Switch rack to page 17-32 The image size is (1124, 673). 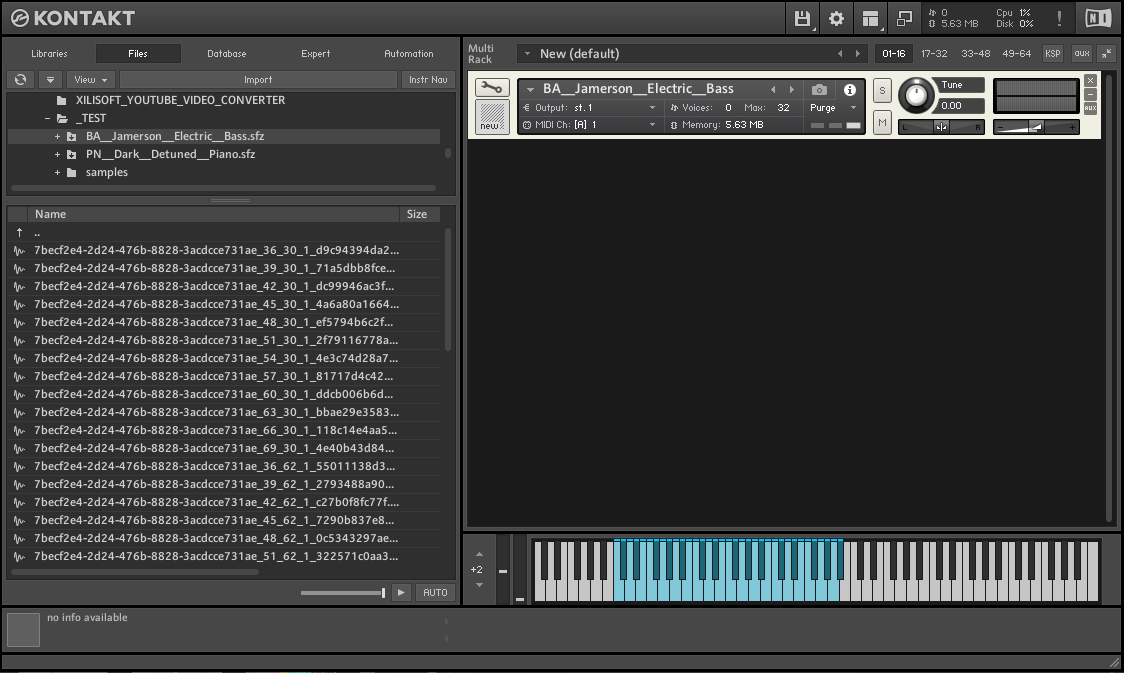[x=934, y=54]
